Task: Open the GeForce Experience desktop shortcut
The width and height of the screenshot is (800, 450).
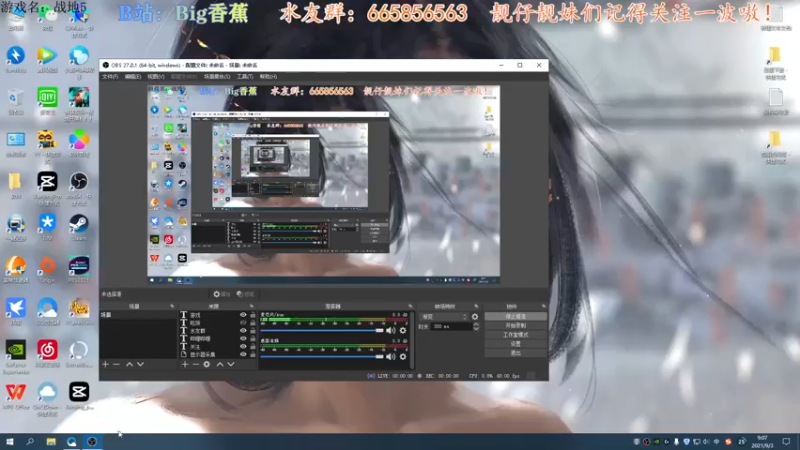Action: pos(16,357)
